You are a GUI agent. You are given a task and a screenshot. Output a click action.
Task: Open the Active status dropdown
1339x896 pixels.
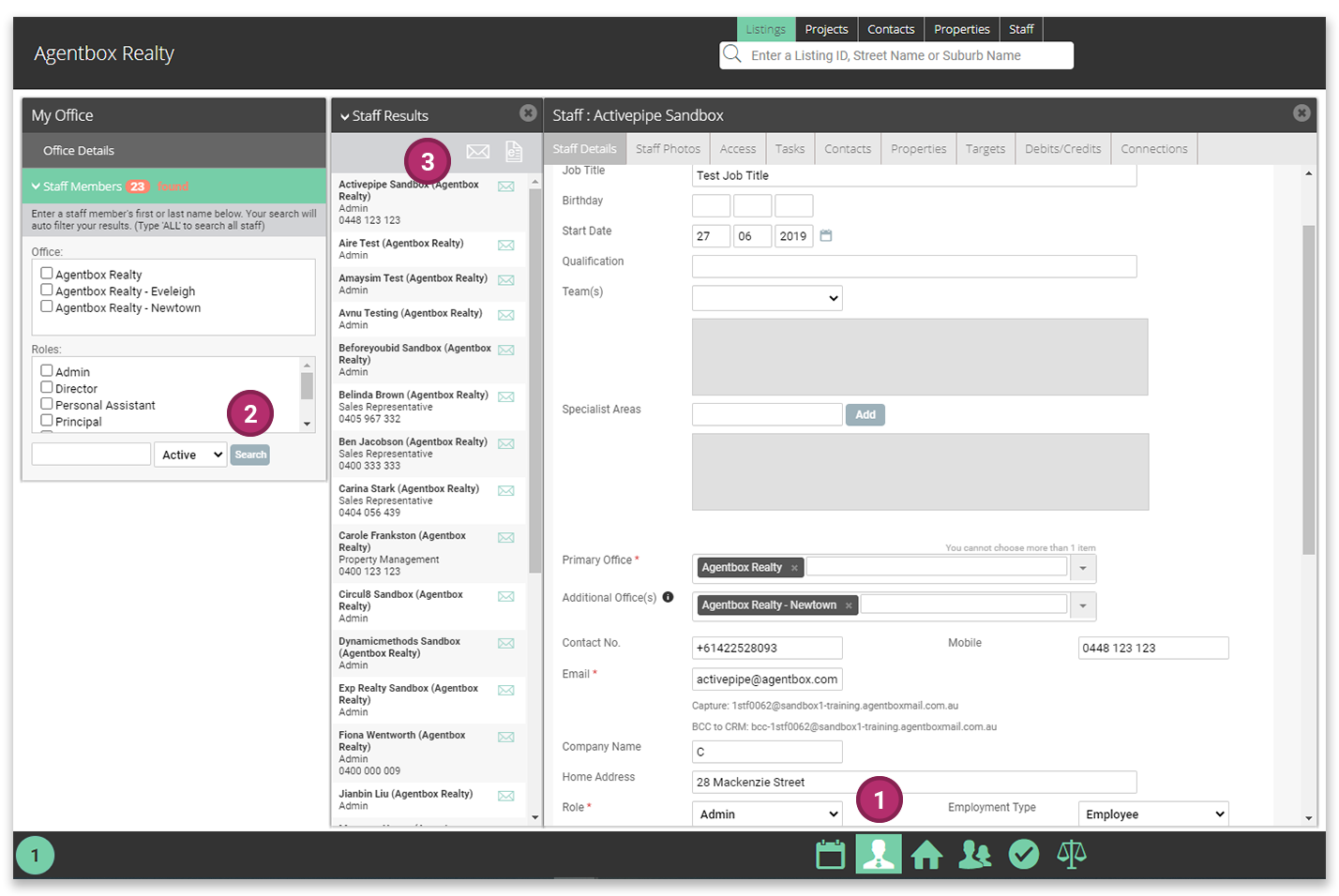[191, 455]
